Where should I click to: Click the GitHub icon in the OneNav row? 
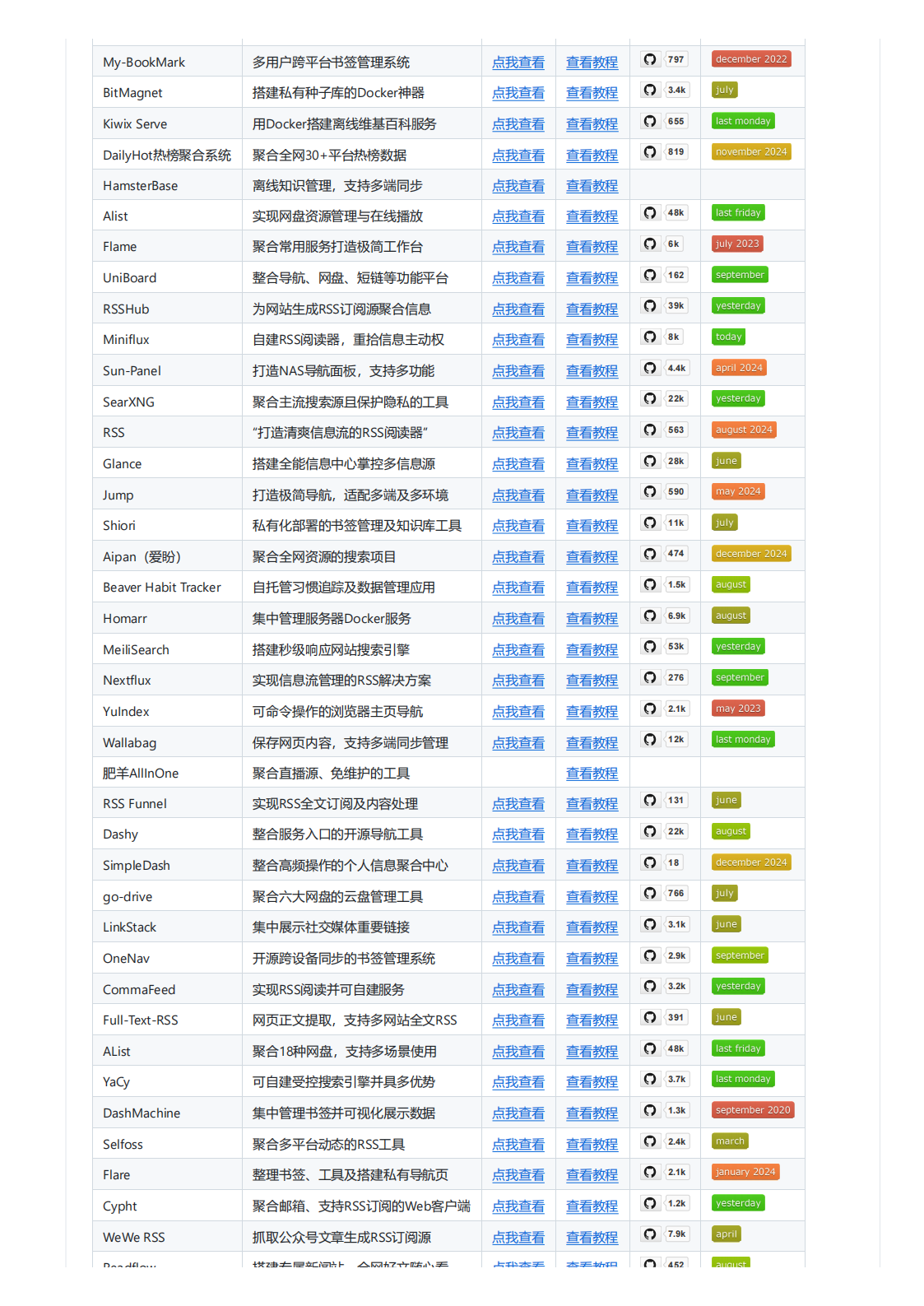650,955
